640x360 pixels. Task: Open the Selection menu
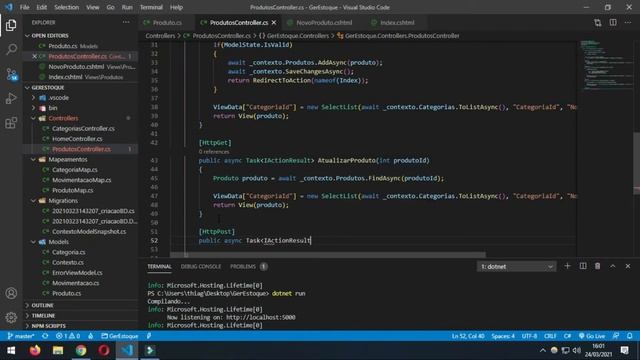67,7
